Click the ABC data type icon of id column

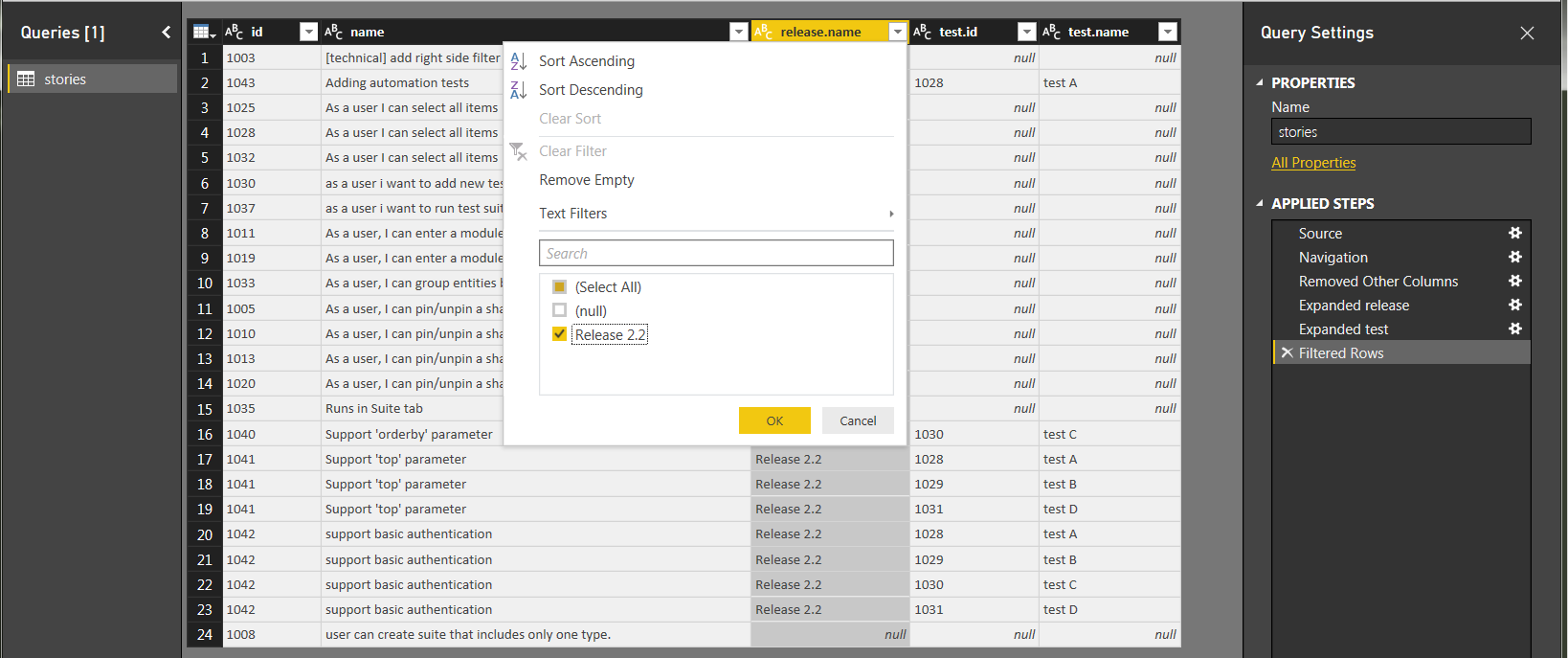235,32
